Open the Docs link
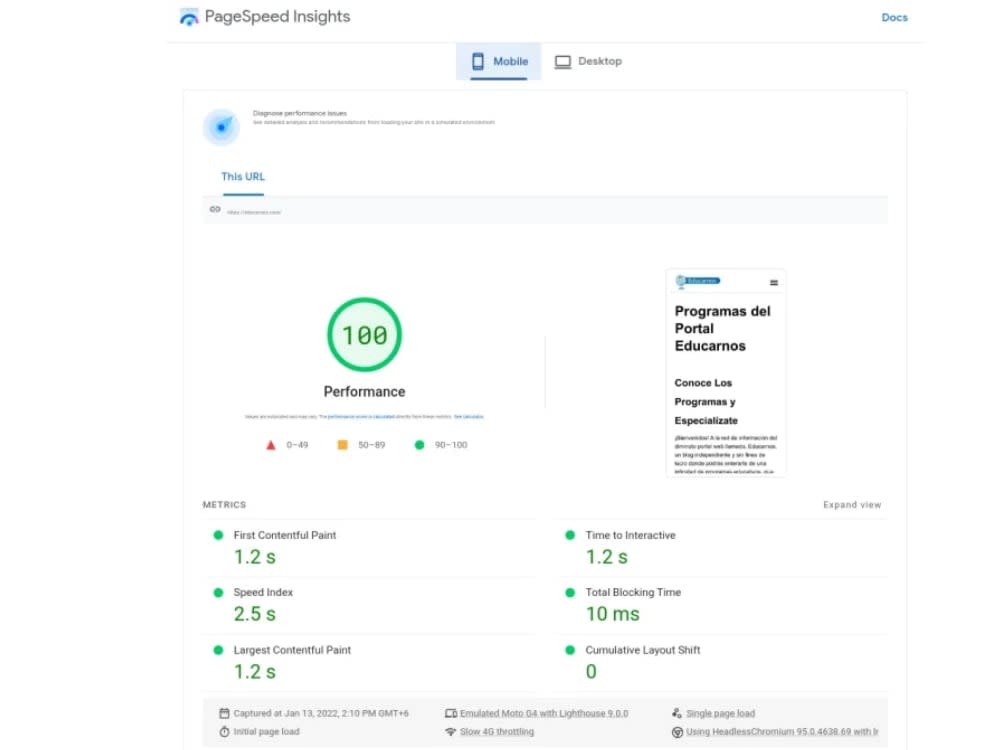 (x=893, y=17)
